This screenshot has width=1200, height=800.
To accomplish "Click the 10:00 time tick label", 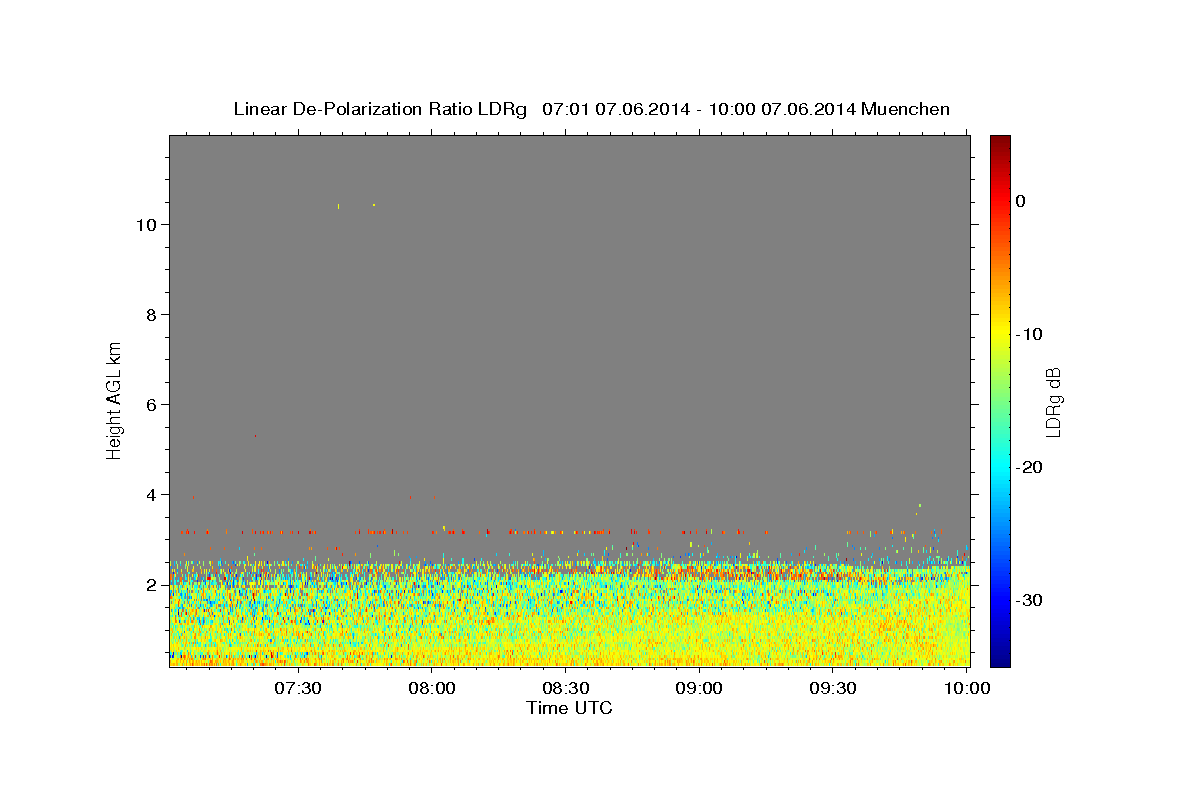I will (966, 688).
